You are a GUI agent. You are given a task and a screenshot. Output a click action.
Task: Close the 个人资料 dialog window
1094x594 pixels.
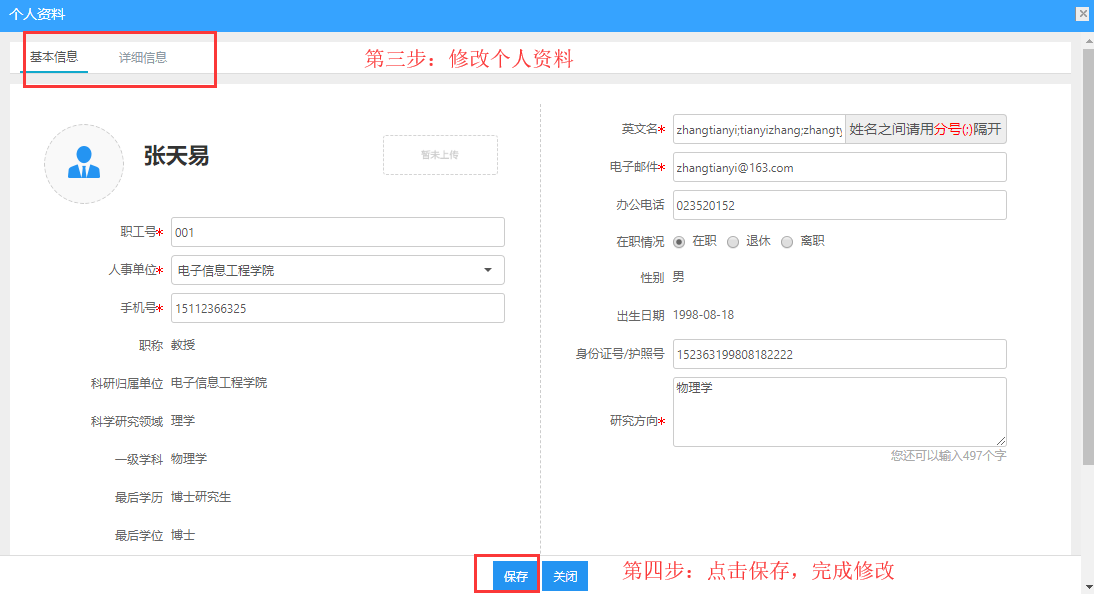pyautogui.click(x=1082, y=14)
